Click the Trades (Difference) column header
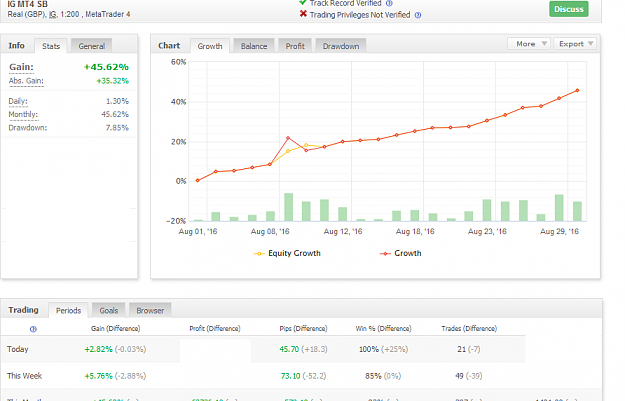Screen dimensions: 625x401 click(469, 328)
